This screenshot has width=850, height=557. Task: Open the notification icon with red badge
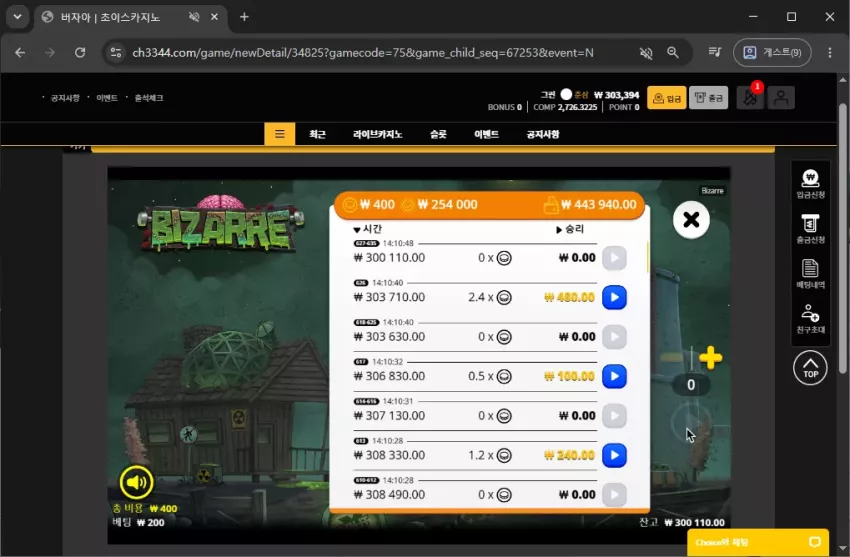pos(750,98)
